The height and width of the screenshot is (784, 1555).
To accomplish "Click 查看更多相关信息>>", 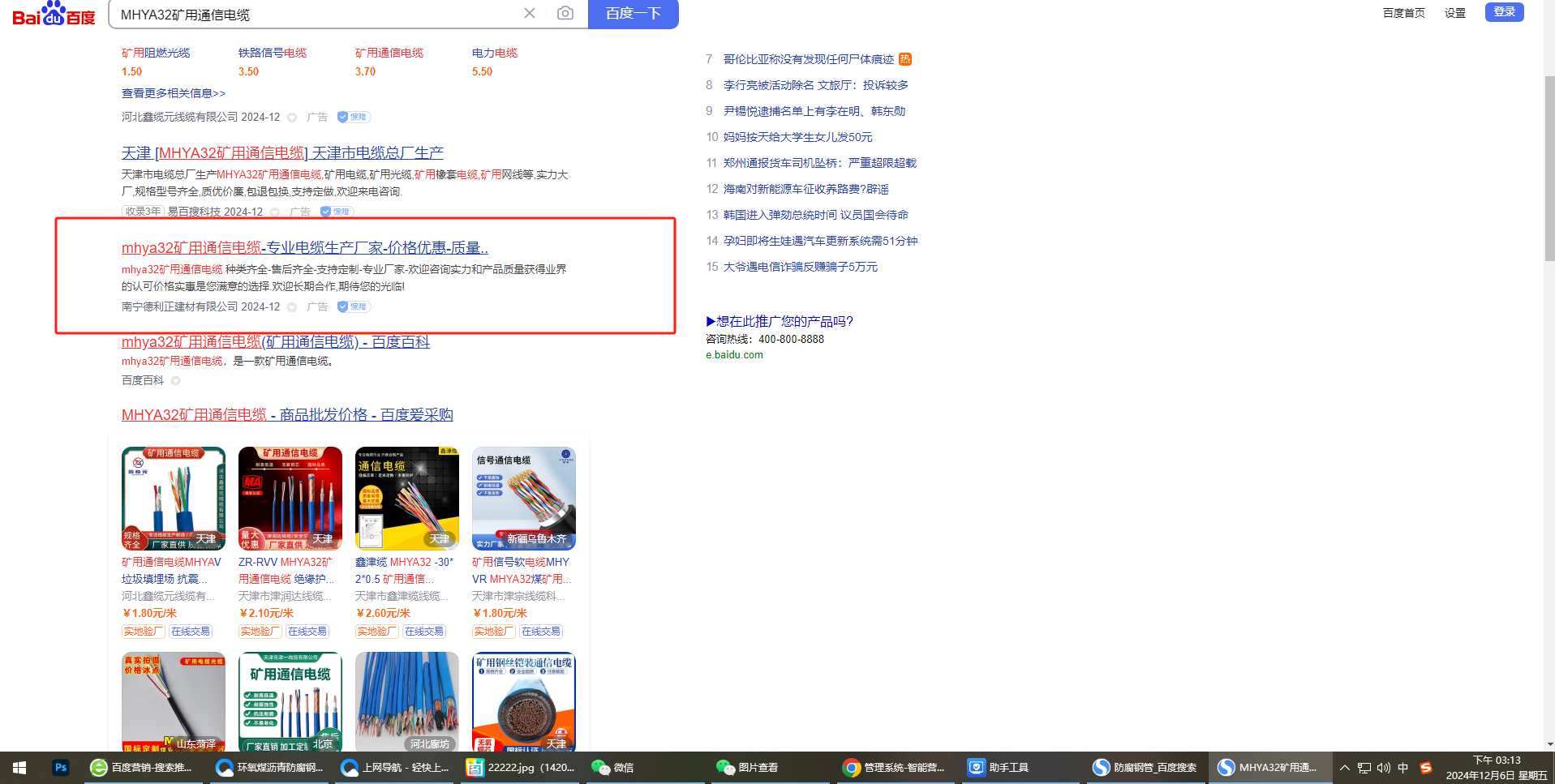I will (x=174, y=93).
